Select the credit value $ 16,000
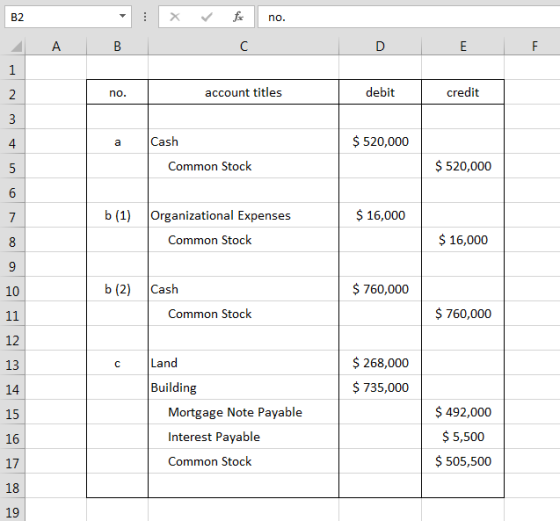The image size is (560, 521). [x=463, y=240]
